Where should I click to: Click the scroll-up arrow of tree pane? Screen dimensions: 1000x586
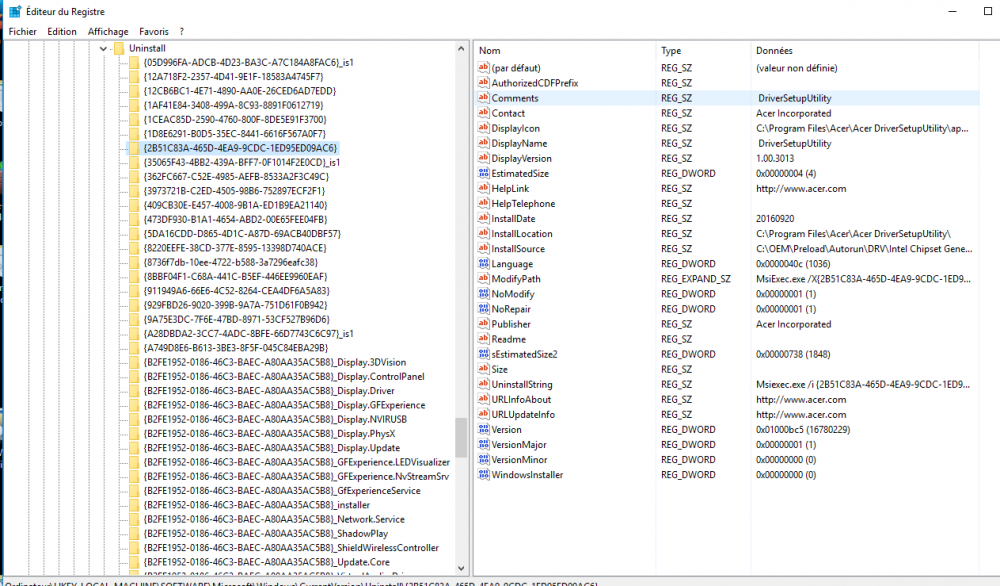tap(461, 48)
